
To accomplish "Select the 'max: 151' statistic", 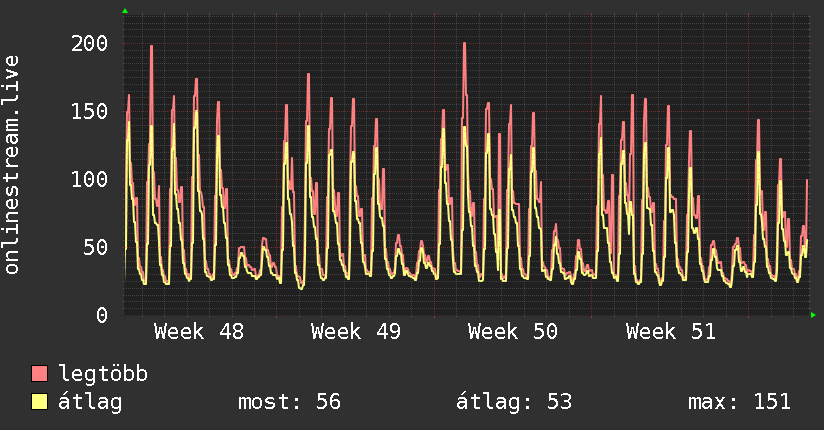I will (x=739, y=402).
